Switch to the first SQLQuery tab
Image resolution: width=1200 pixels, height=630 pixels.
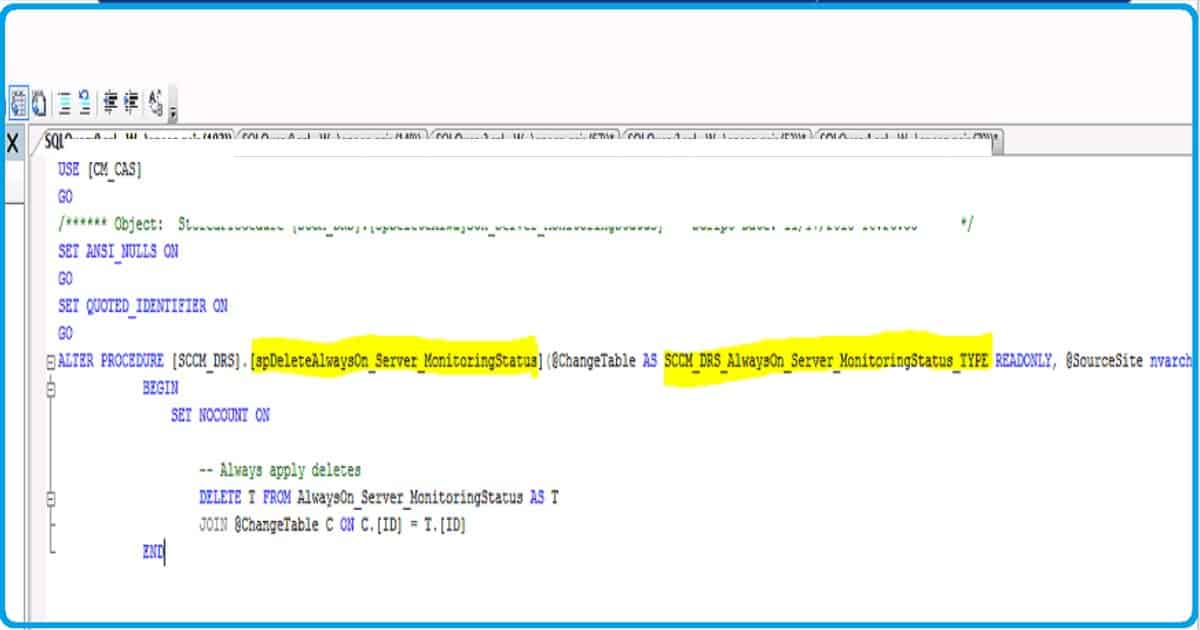(137, 141)
